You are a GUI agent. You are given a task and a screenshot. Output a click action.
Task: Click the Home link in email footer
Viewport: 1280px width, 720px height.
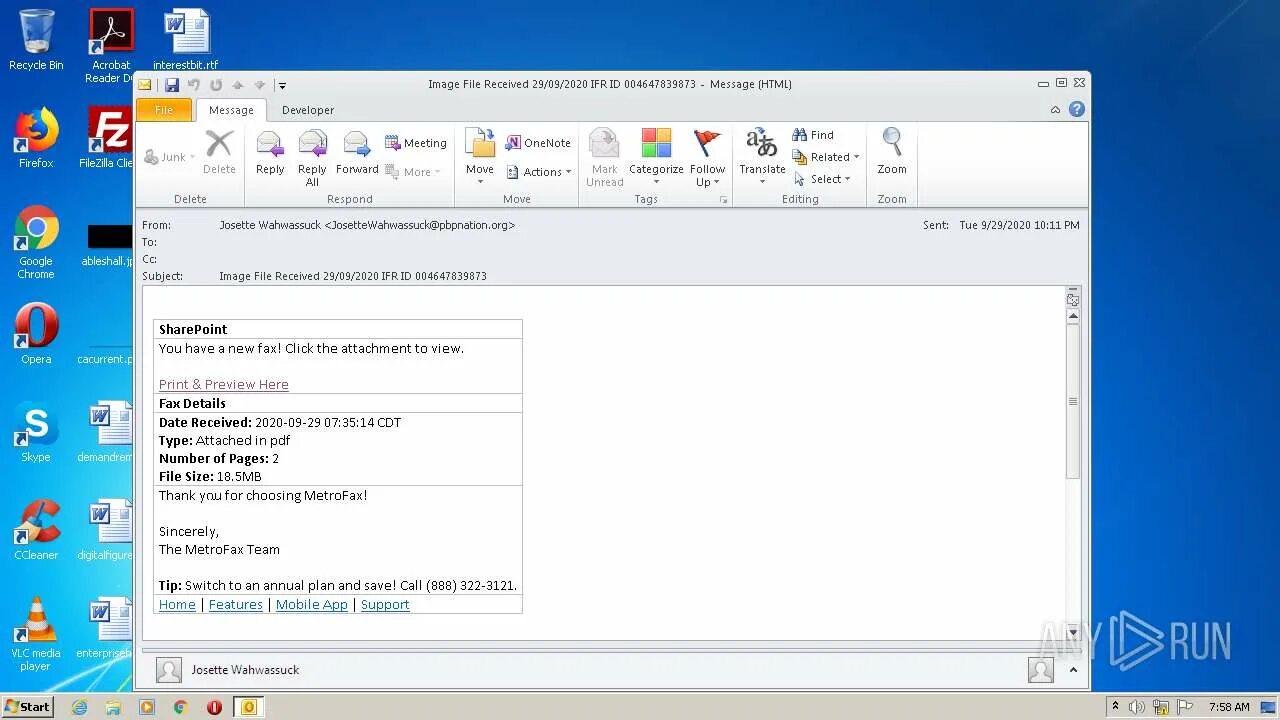(x=177, y=604)
